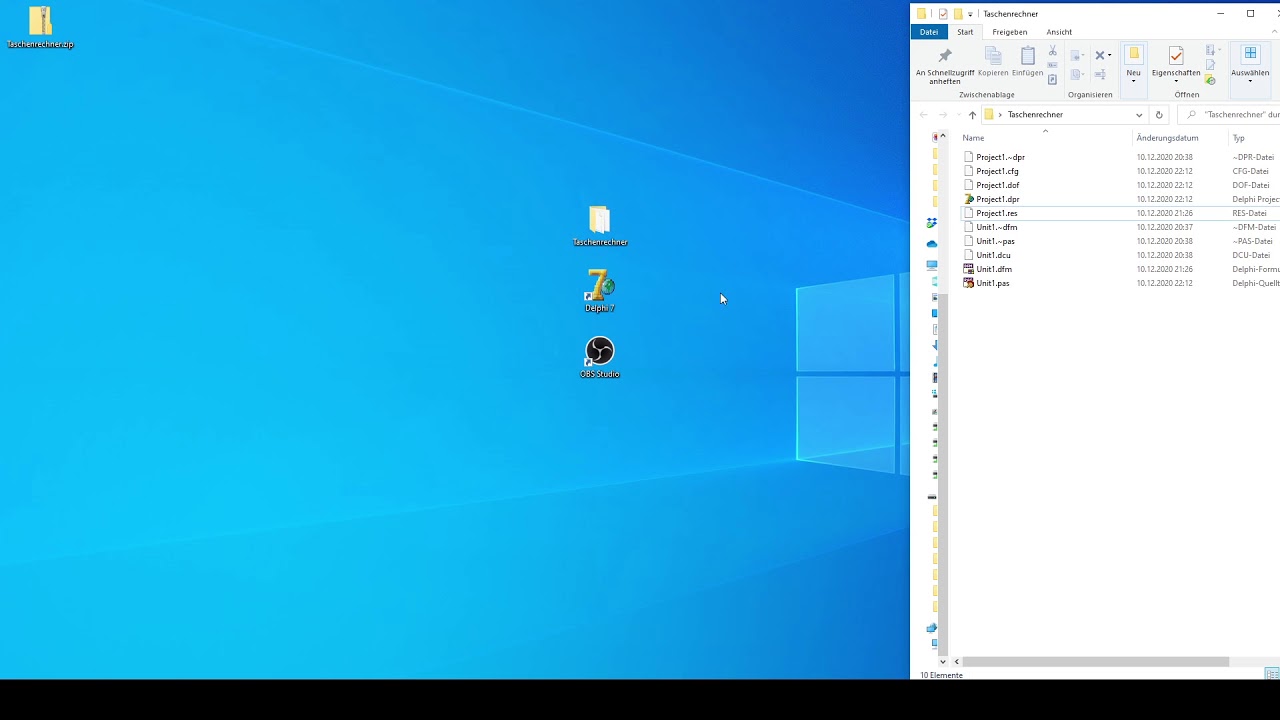Click the Einfügen clipboard button

pos(1028,62)
